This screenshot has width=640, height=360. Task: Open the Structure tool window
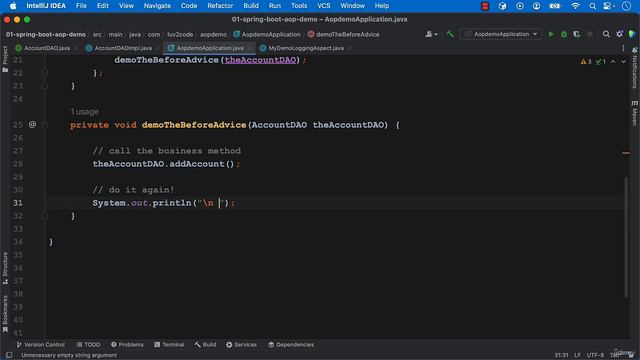pos(5,268)
